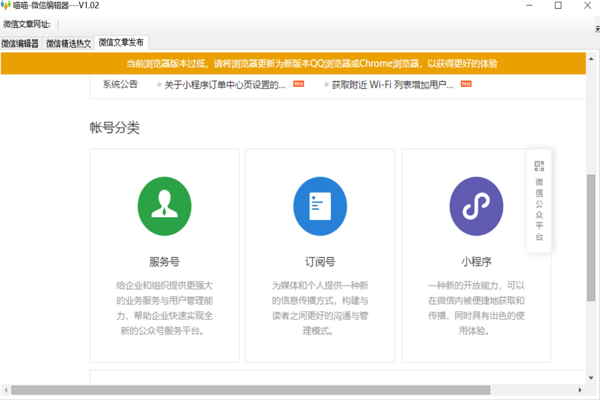600x400 pixels.
Task: Click the app logo in the title bar
Action: point(7,7)
